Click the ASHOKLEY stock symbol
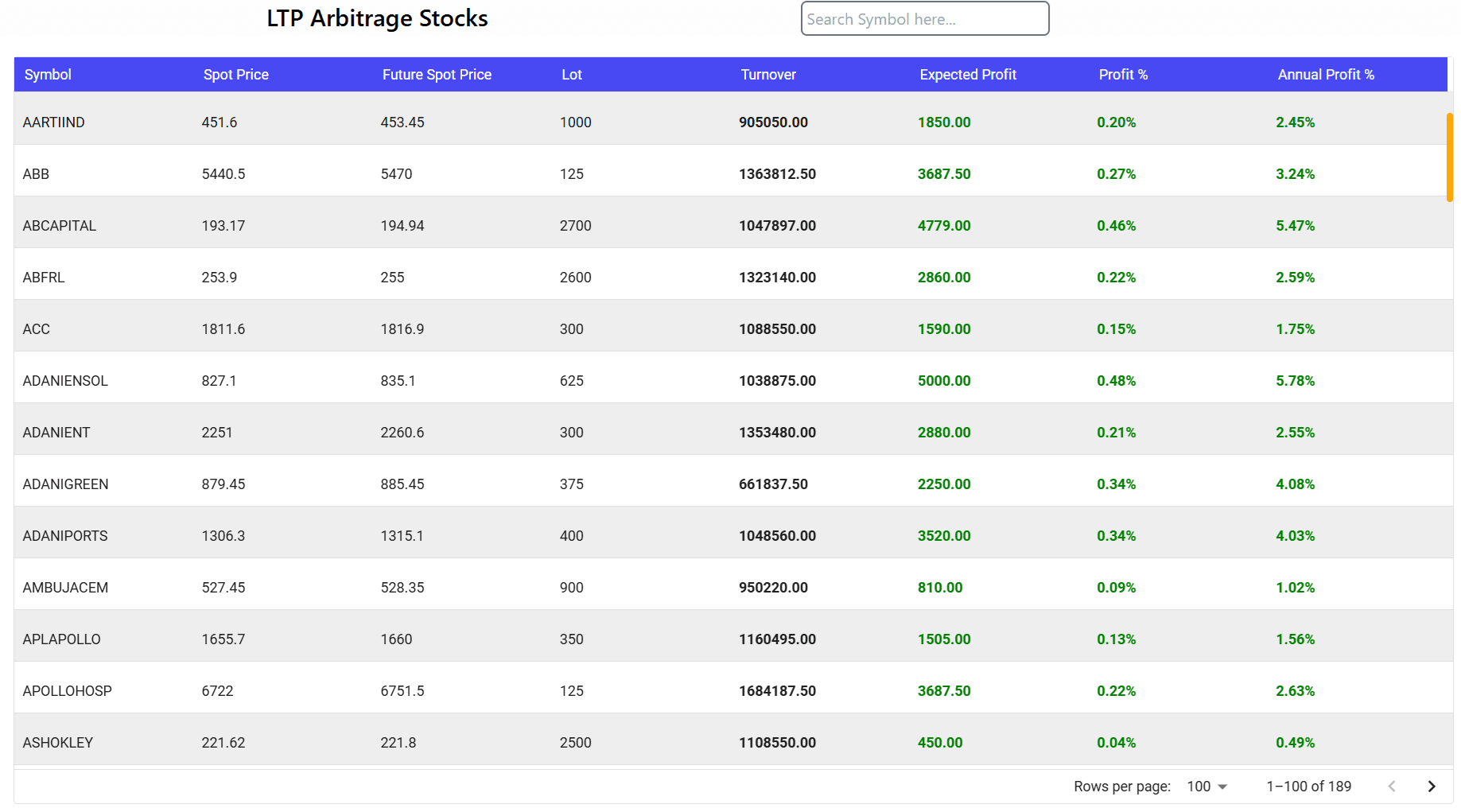Viewport: 1461px width, 812px height. tap(57, 742)
